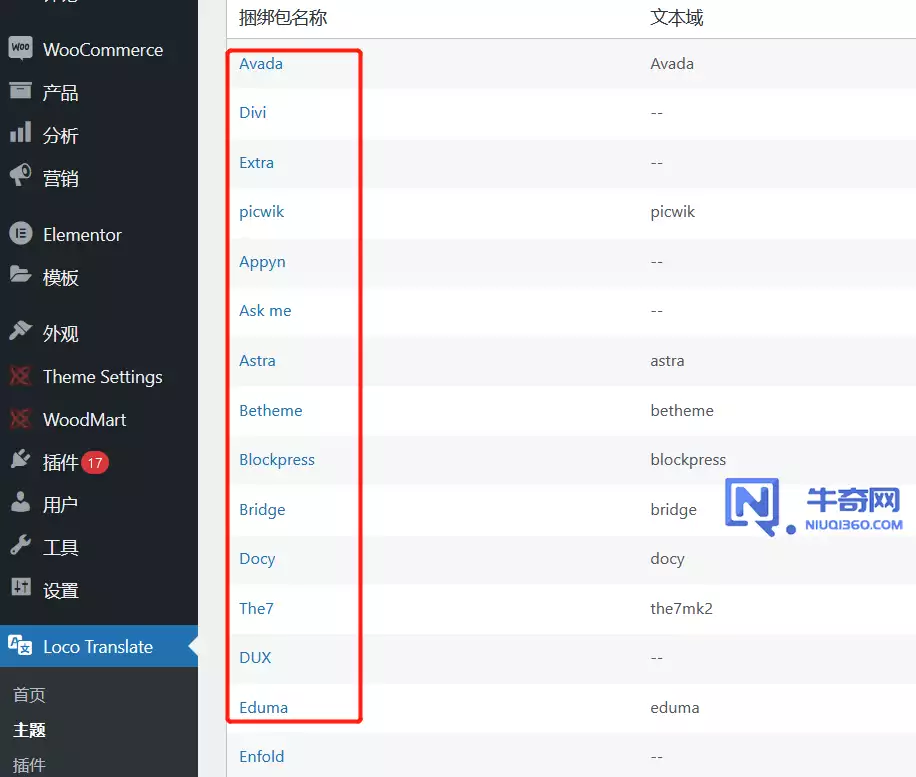Open the picwik theme bundle link
The width and height of the screenshot is (916, 777).
click(x=262, y=211)
